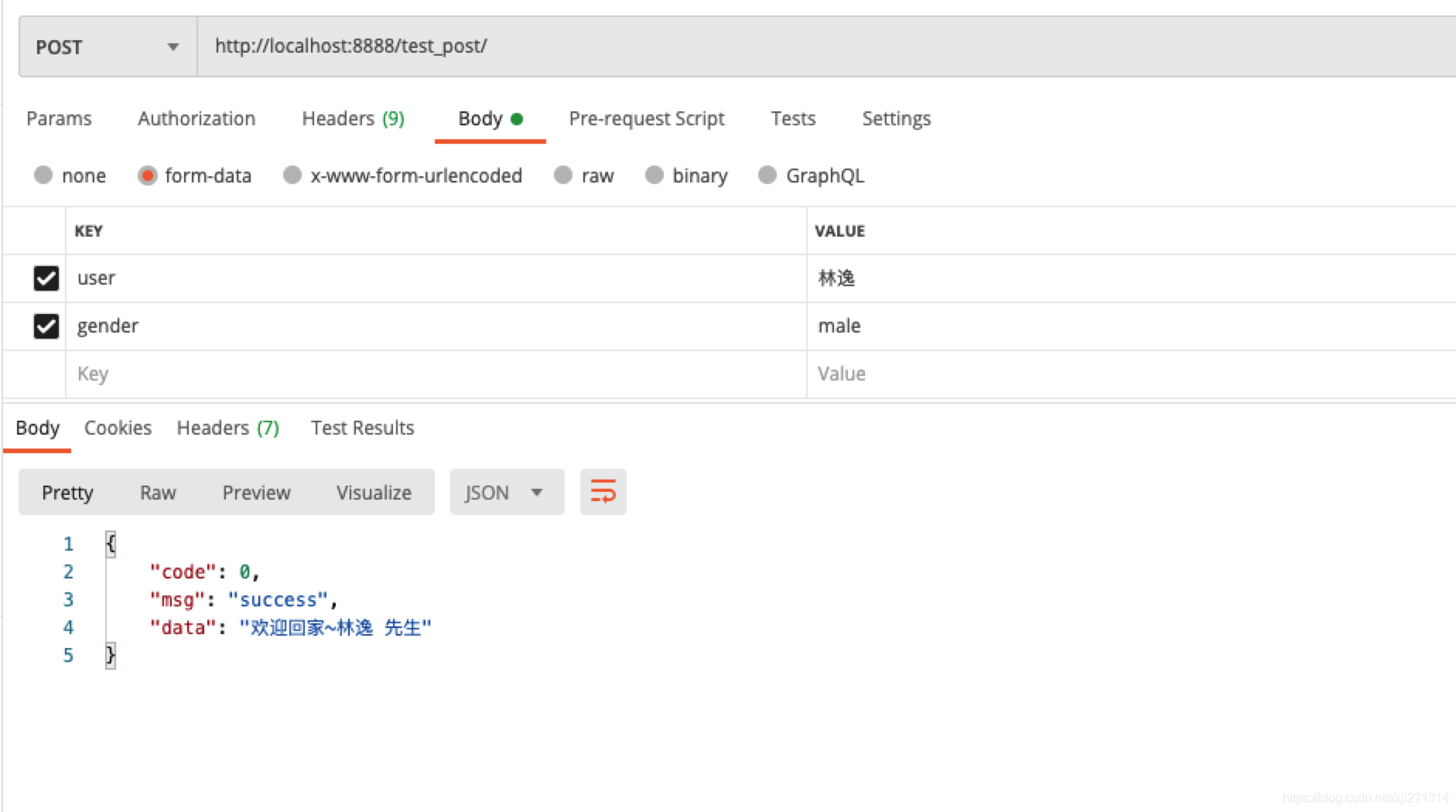Select the Preview response view
Image resolution: width=1456 pixels, height=812 pixels.
[256, 493]
